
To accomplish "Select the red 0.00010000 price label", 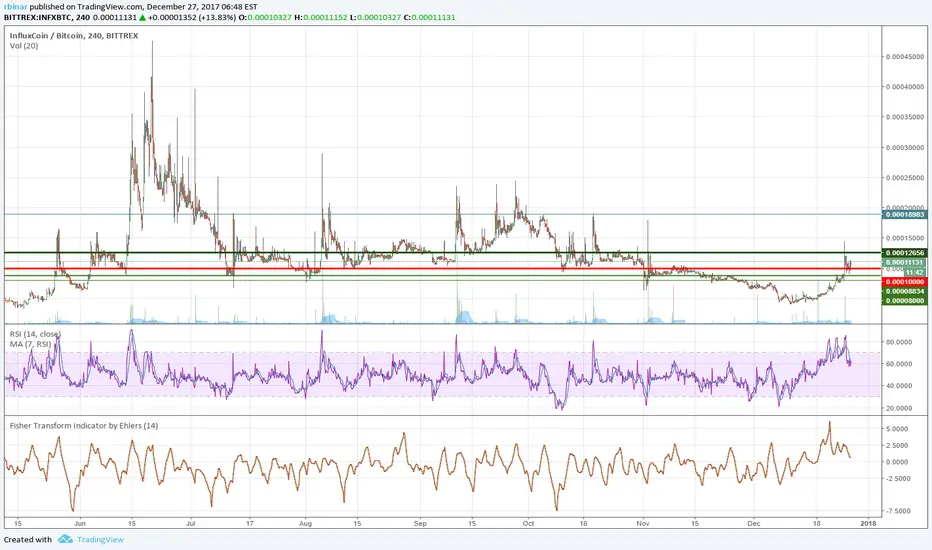I will point(905,282).
